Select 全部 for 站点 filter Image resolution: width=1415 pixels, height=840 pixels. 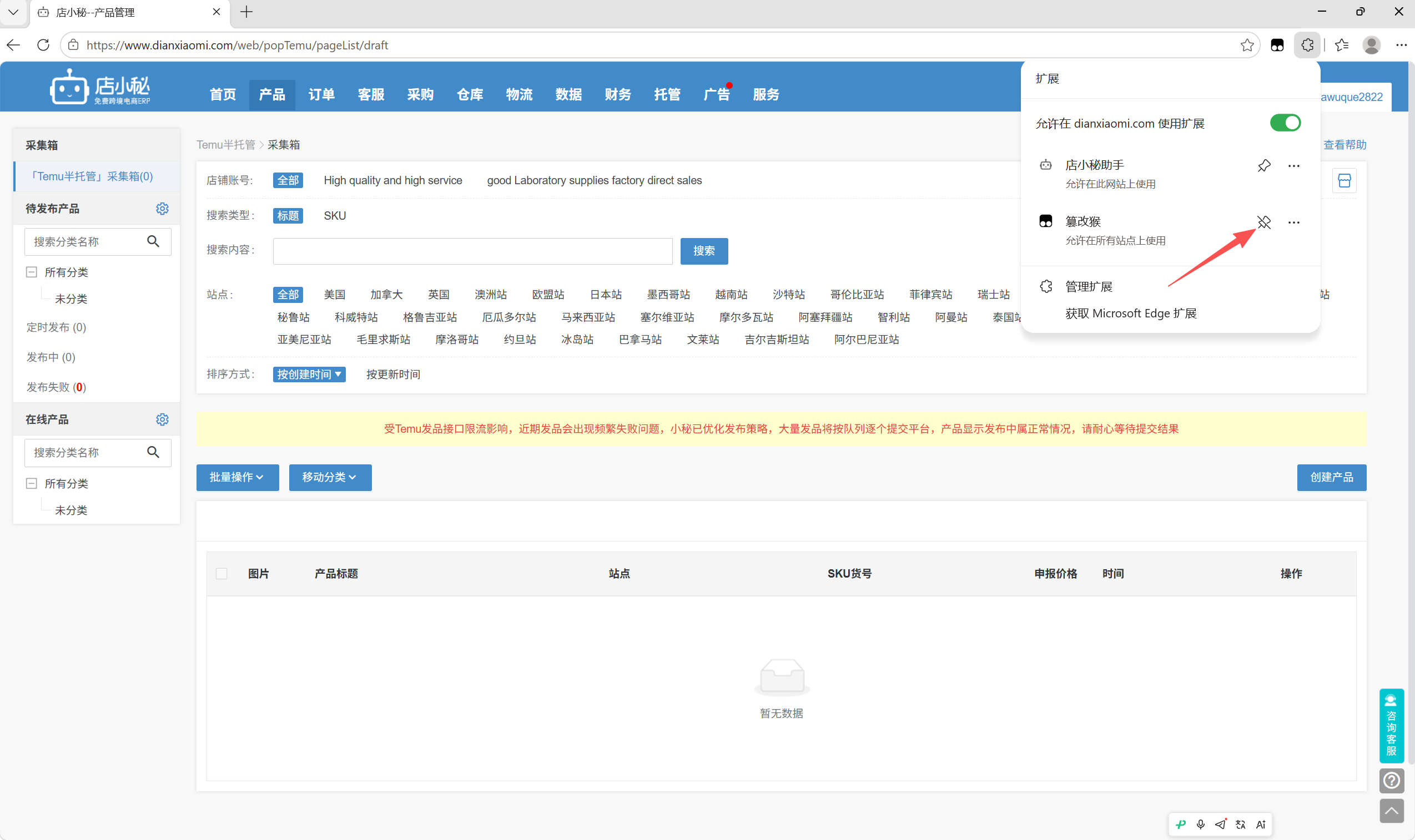click(x=288, y=295)
